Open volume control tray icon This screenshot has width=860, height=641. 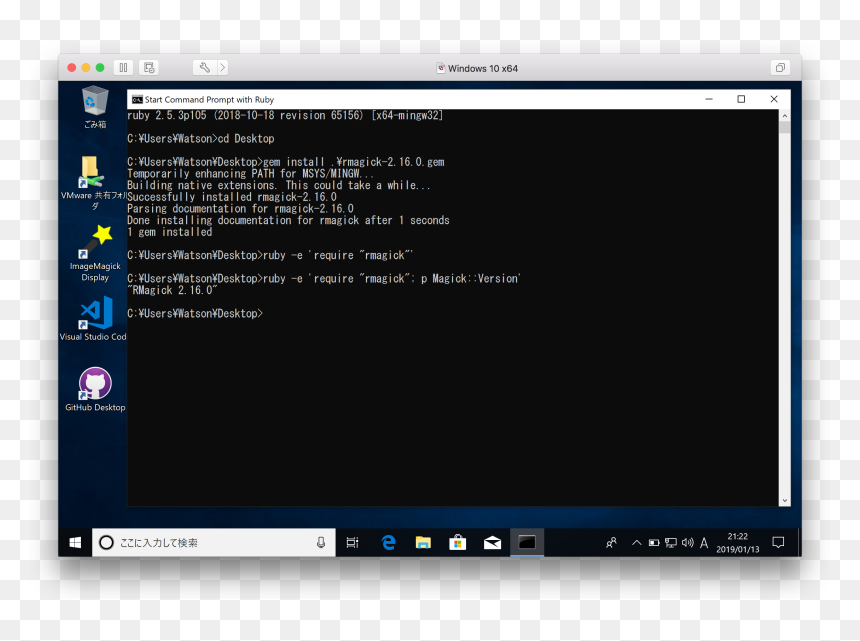click(x=688, y=542)
